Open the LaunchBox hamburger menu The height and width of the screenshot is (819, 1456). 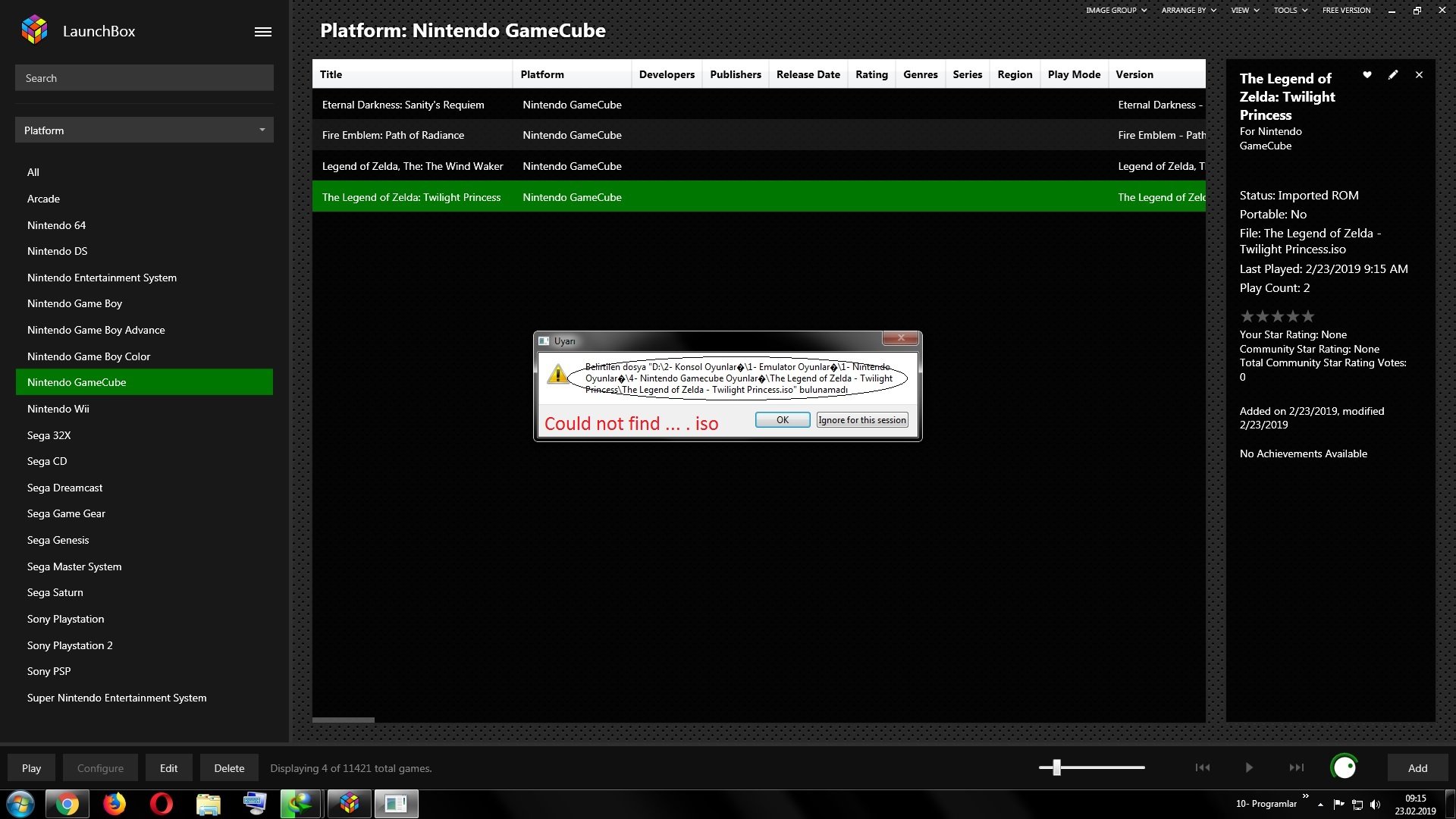pyautogui.click(x=263, y=32)
